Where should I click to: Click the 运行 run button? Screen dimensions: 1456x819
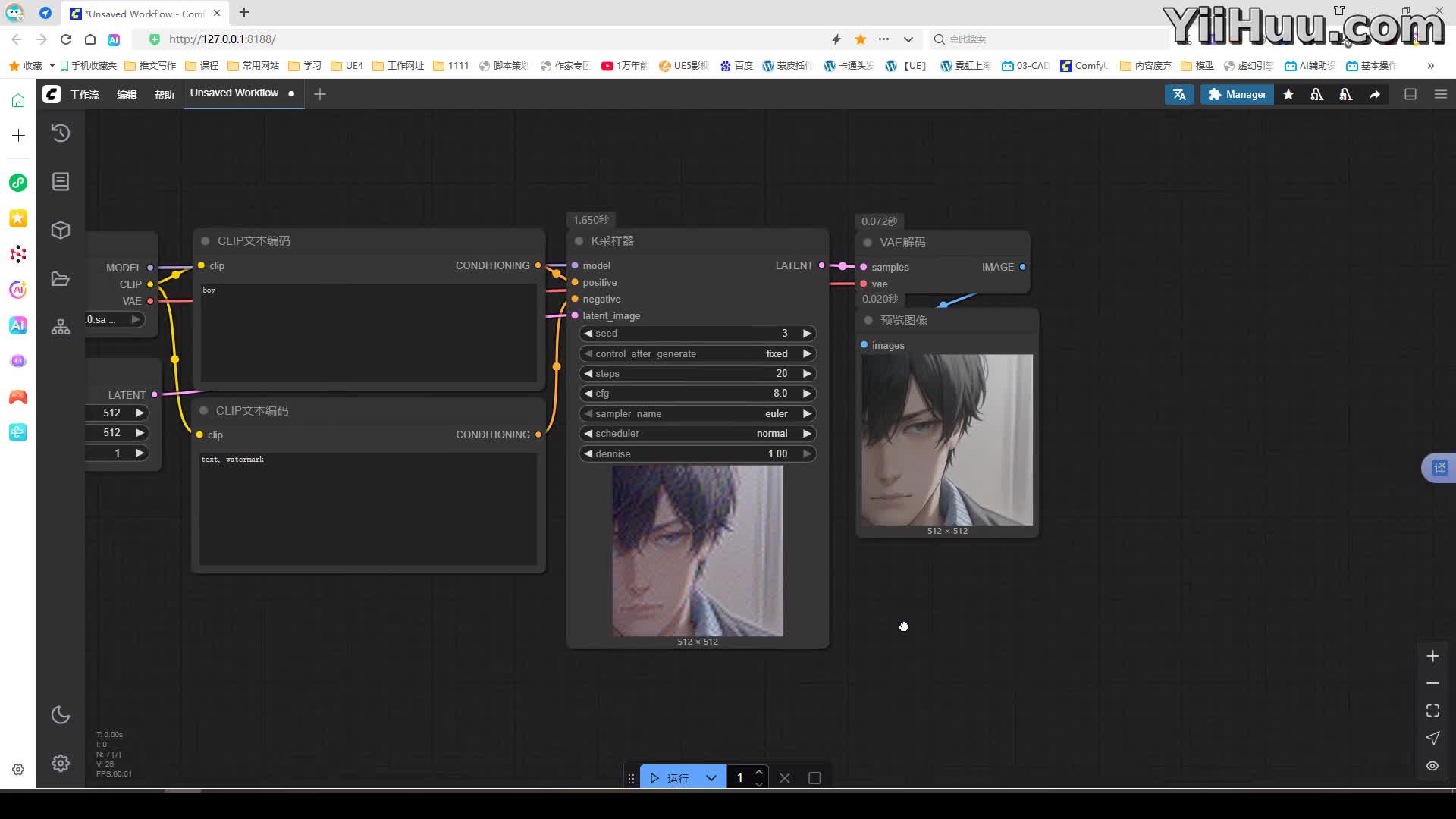[670, 778]
